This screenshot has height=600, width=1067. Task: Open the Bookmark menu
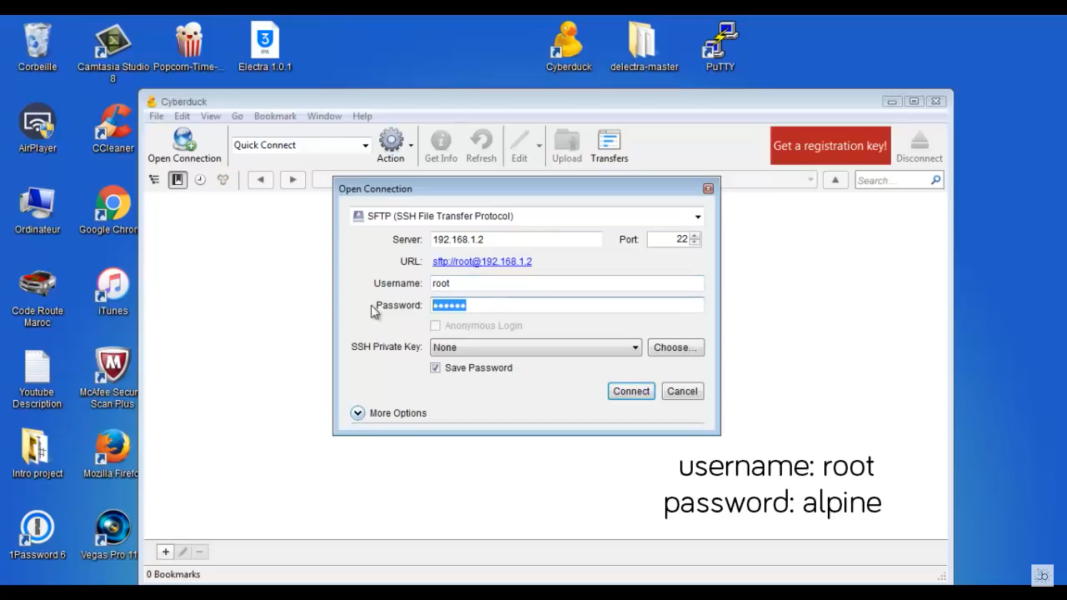(275, 116)
